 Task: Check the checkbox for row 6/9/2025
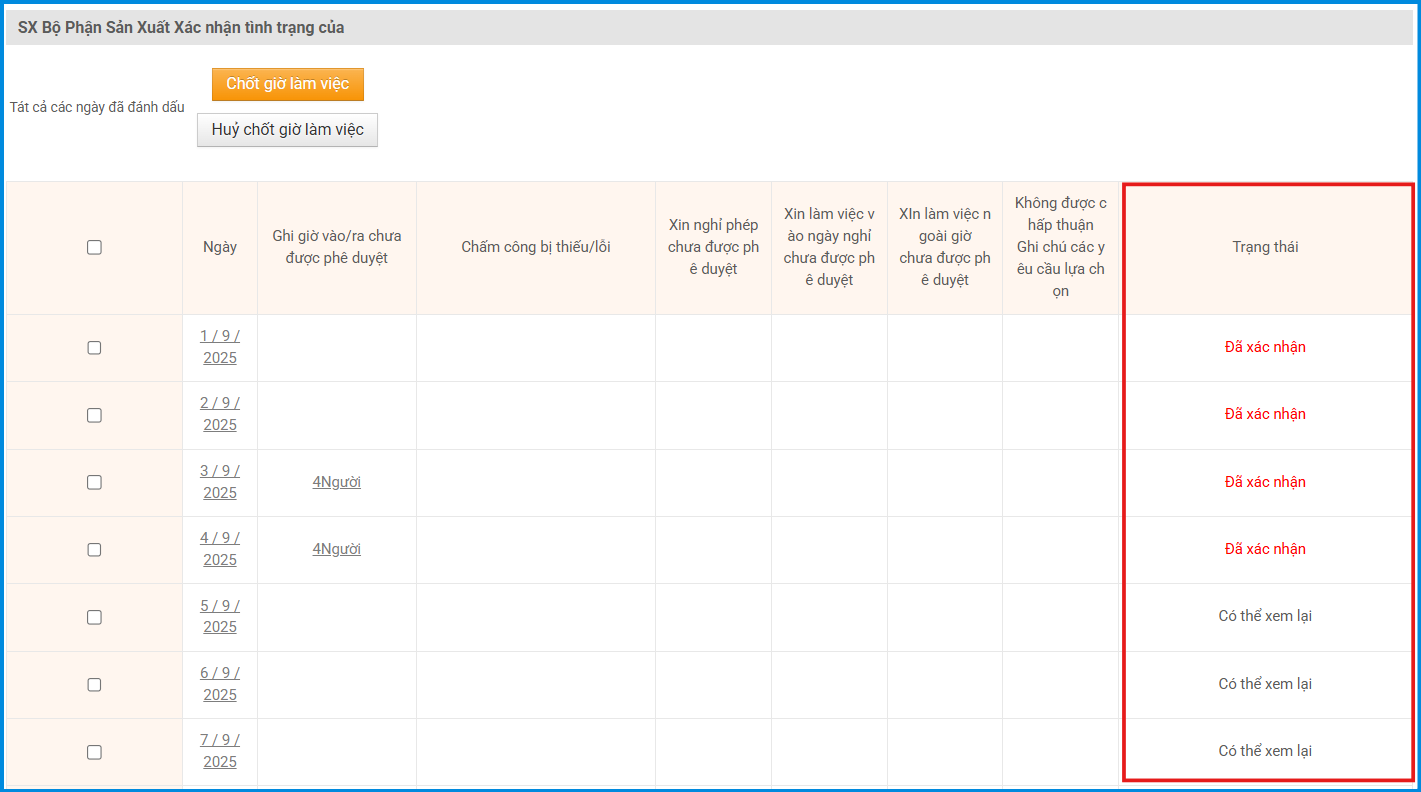click(x=94, y=684)
